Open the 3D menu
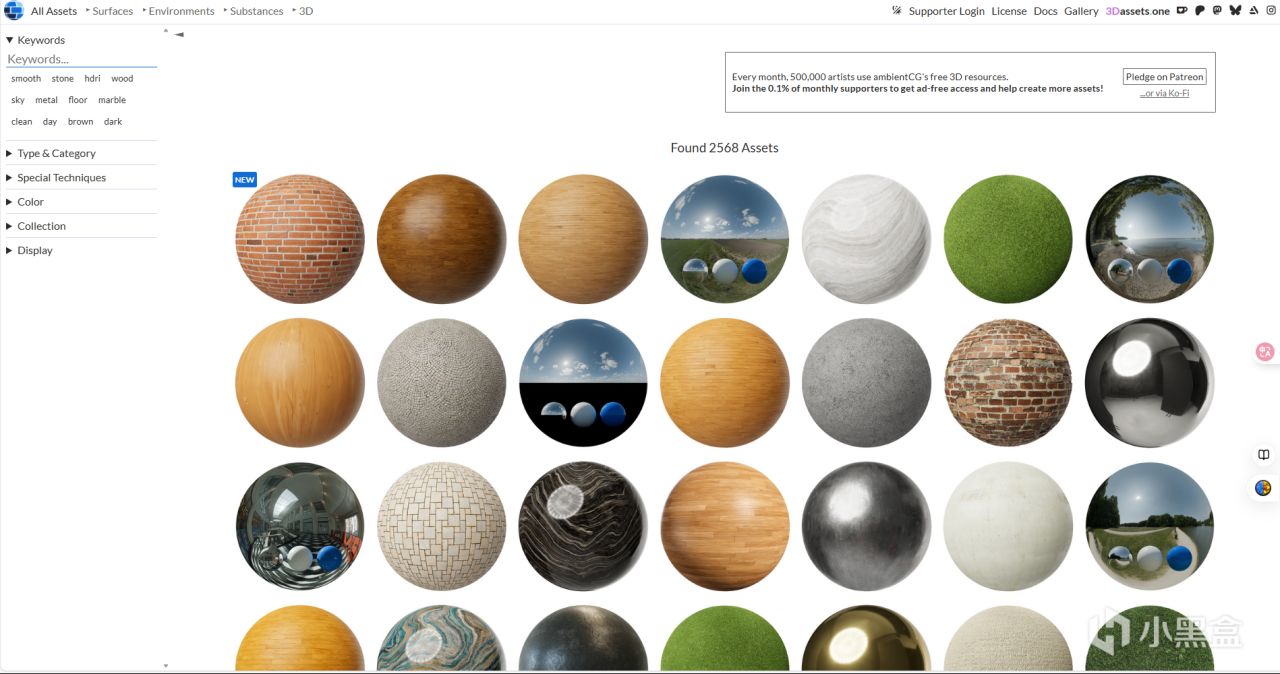This screenshot has height=674, width=1280. pyautogui.click(x=306, y=11)
